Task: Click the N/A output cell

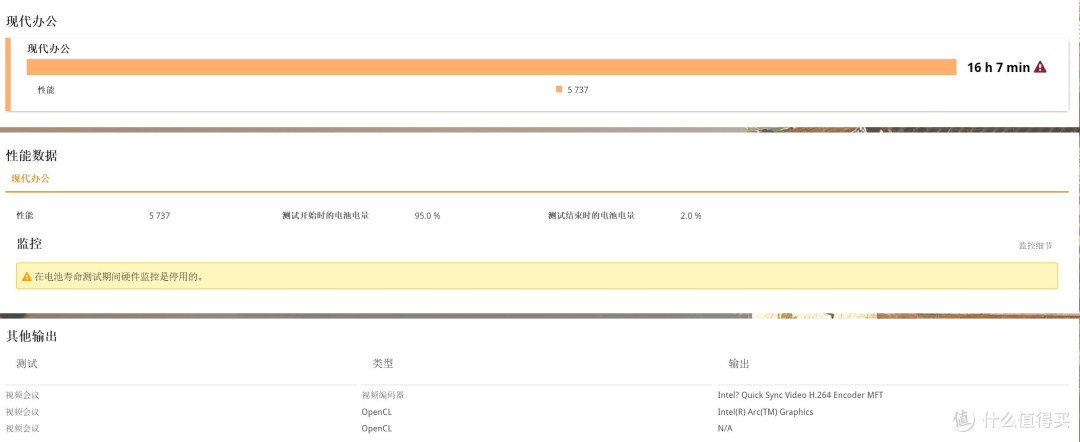Action: [725, 428]
